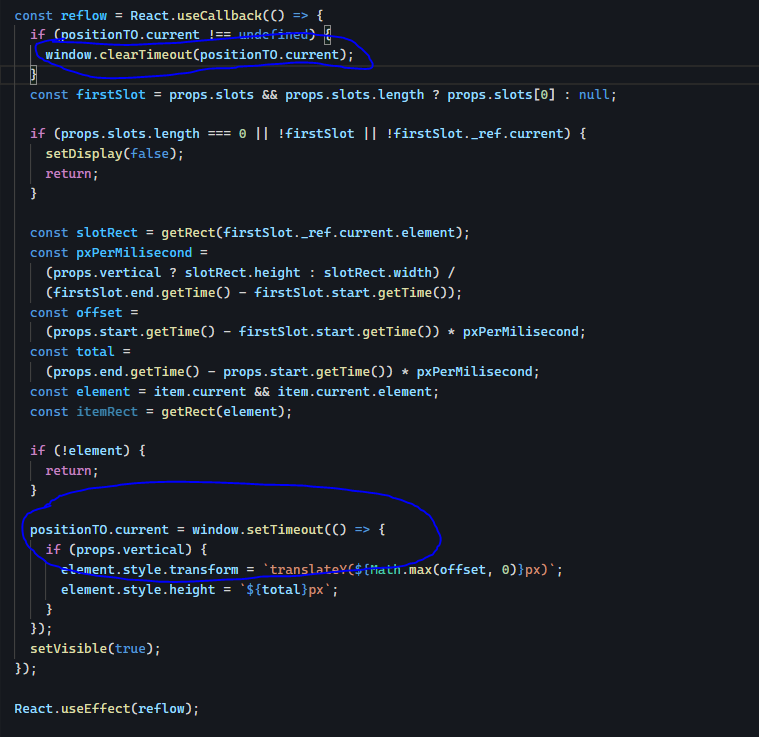Screen dimensions: 759x737
Task: Click the 'React.useEffect(reflow);' line
Action: [107, 709]
